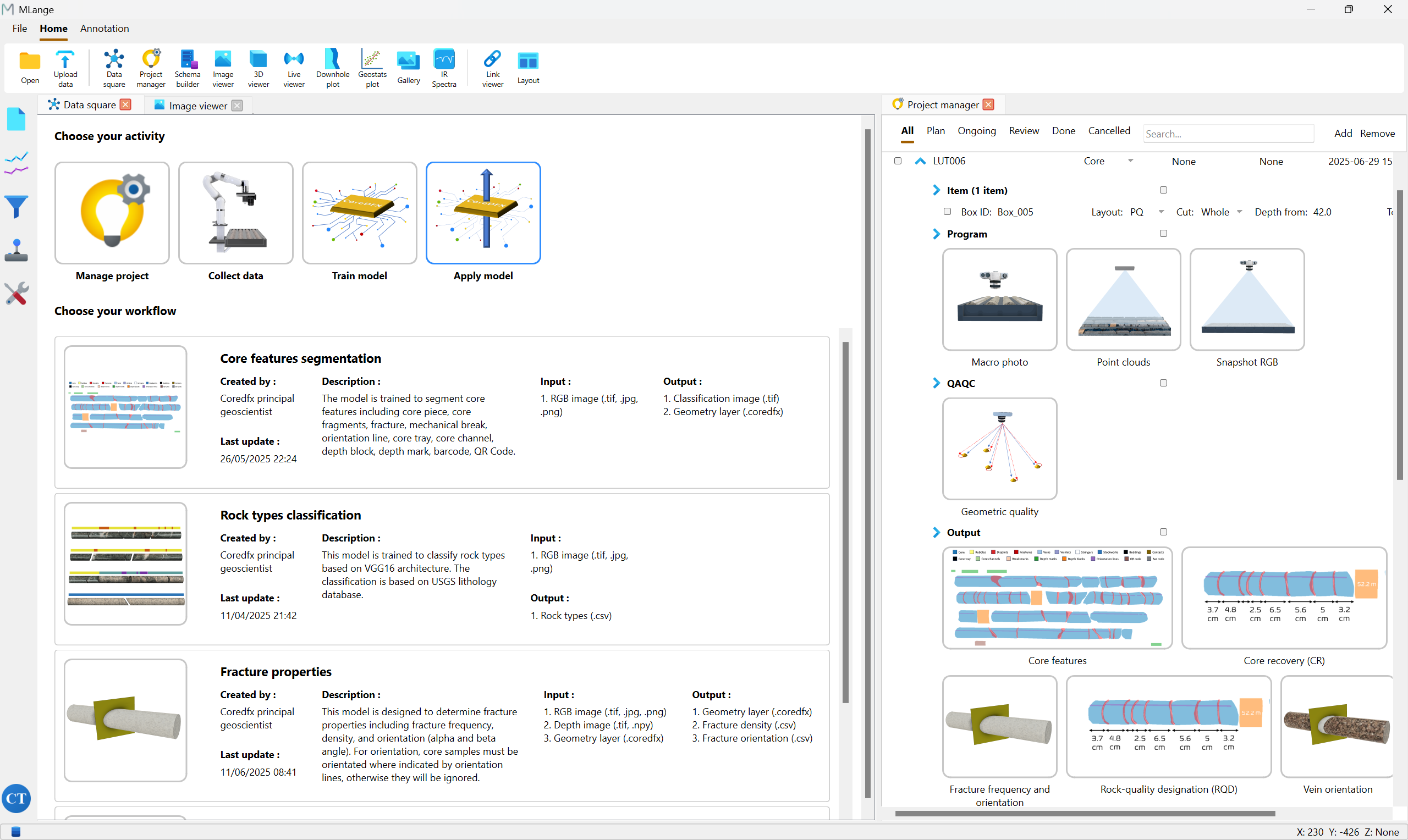Open the Layout PQ dropdown
Screen dimensions: 1408x840
(1161, 212)
